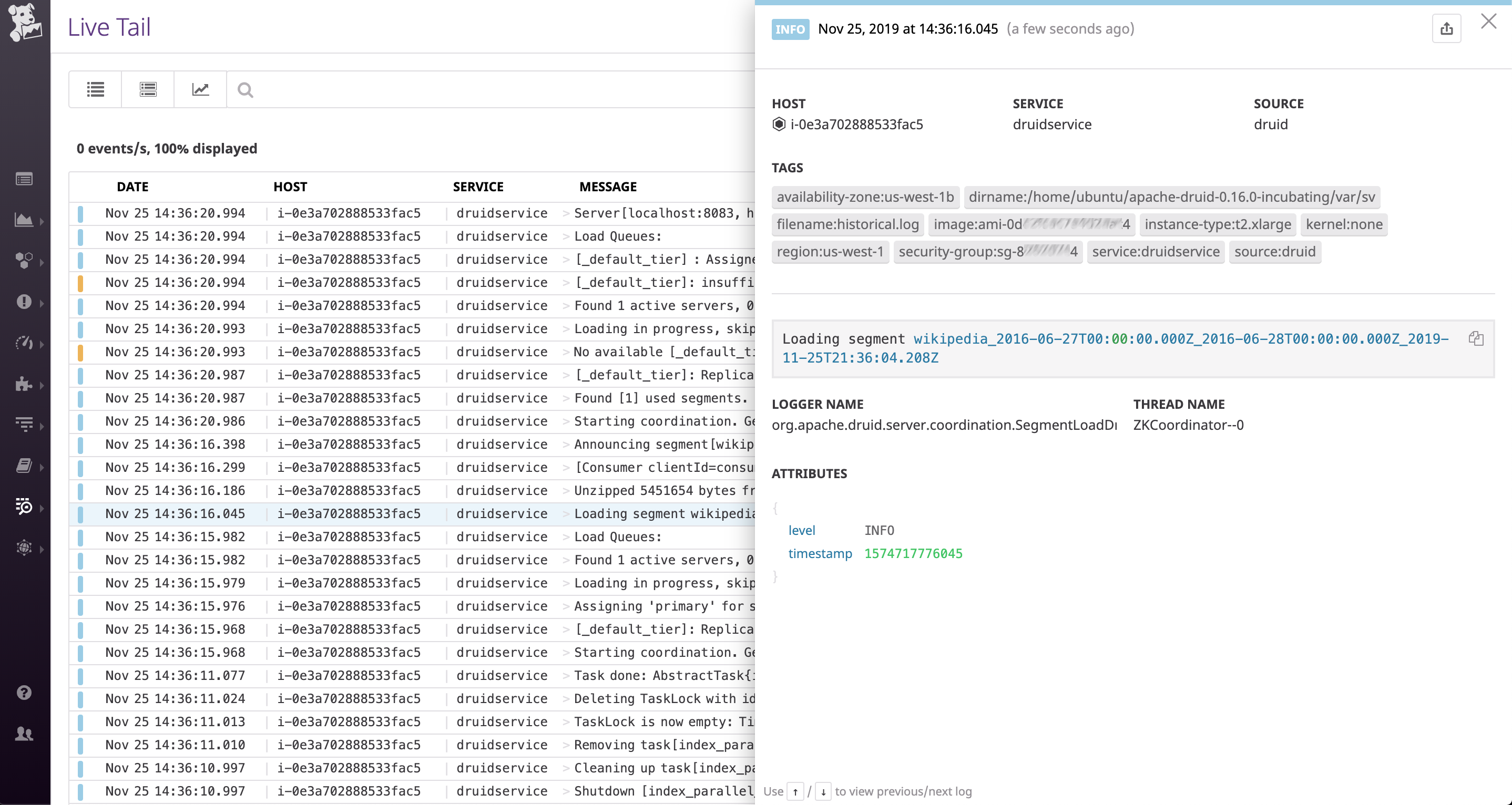Open the Integrations puzzle-piece icon
Viewport: 1512px width, 805px height.
[24, 385]
